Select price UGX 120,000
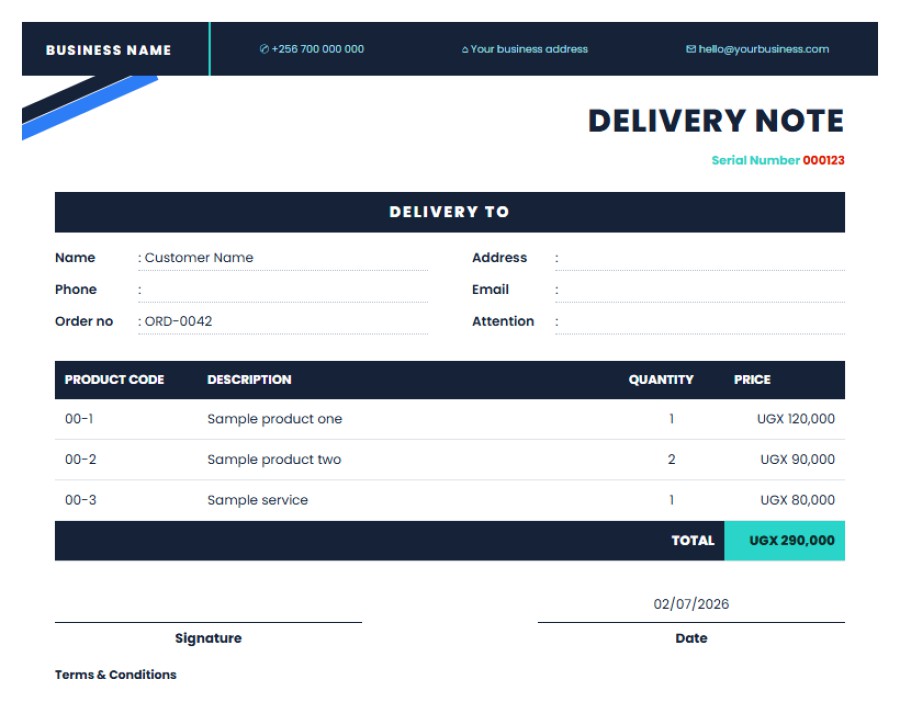The image size is (900, 702). click(x=796, y=419)
